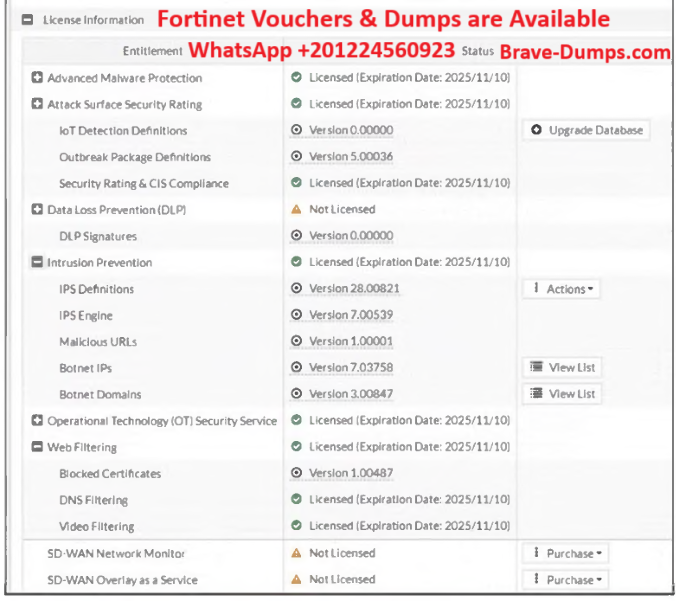Click the DLP Not Licensed warning icon
The image size is (676, 601).
[x=296, y=210]
